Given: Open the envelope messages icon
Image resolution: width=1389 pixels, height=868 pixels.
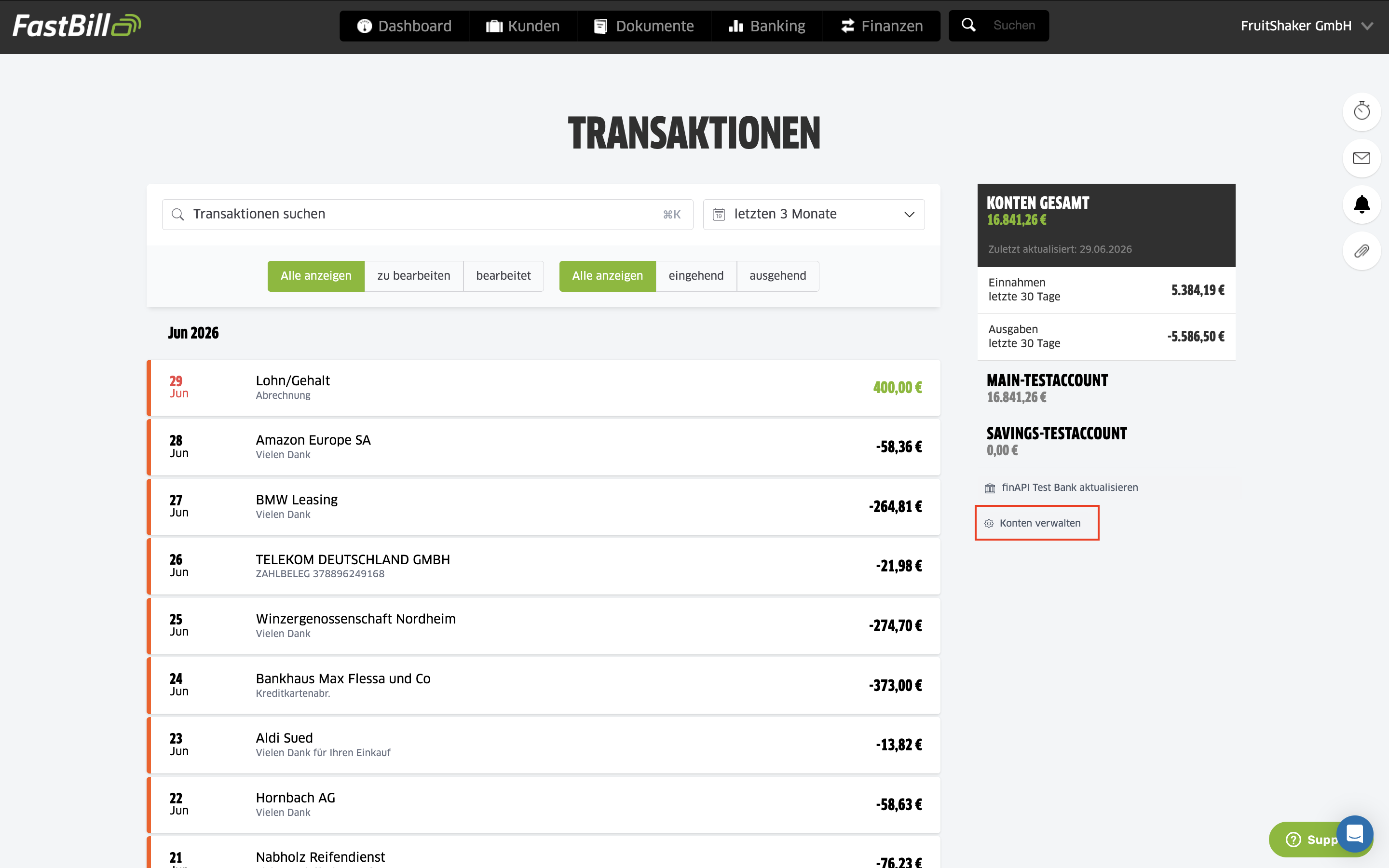Looking at the screenshot, I should (1362, 158).
